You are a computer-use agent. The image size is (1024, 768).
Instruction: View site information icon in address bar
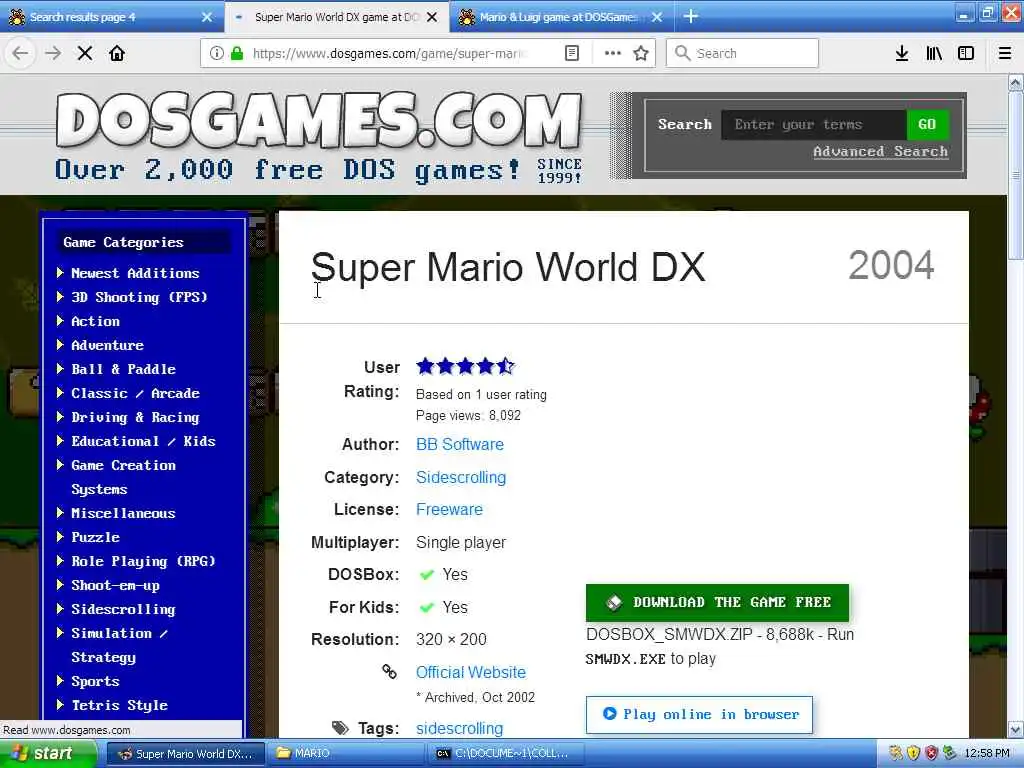(217, 54)
